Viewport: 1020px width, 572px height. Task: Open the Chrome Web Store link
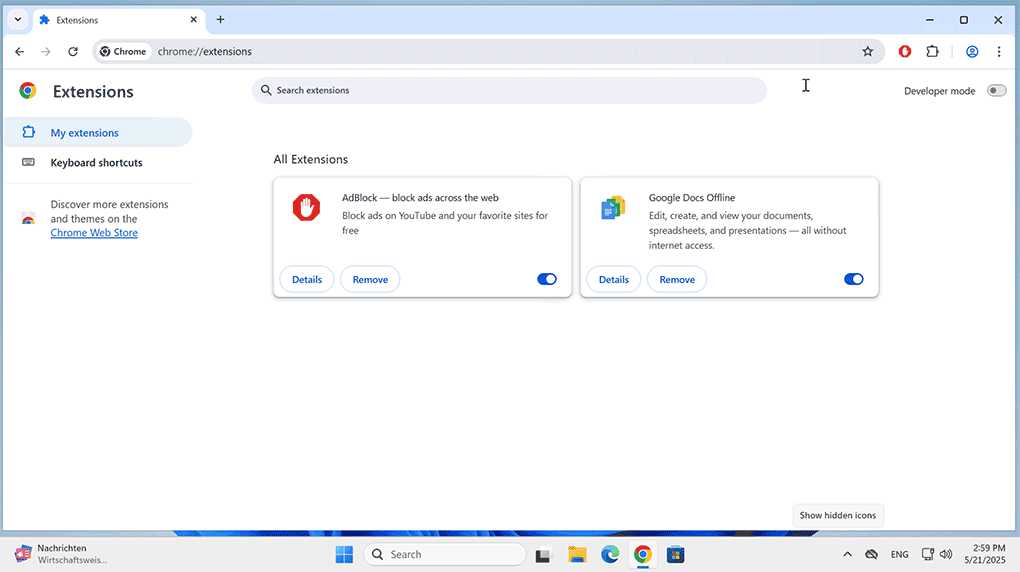tap(94, 233)
